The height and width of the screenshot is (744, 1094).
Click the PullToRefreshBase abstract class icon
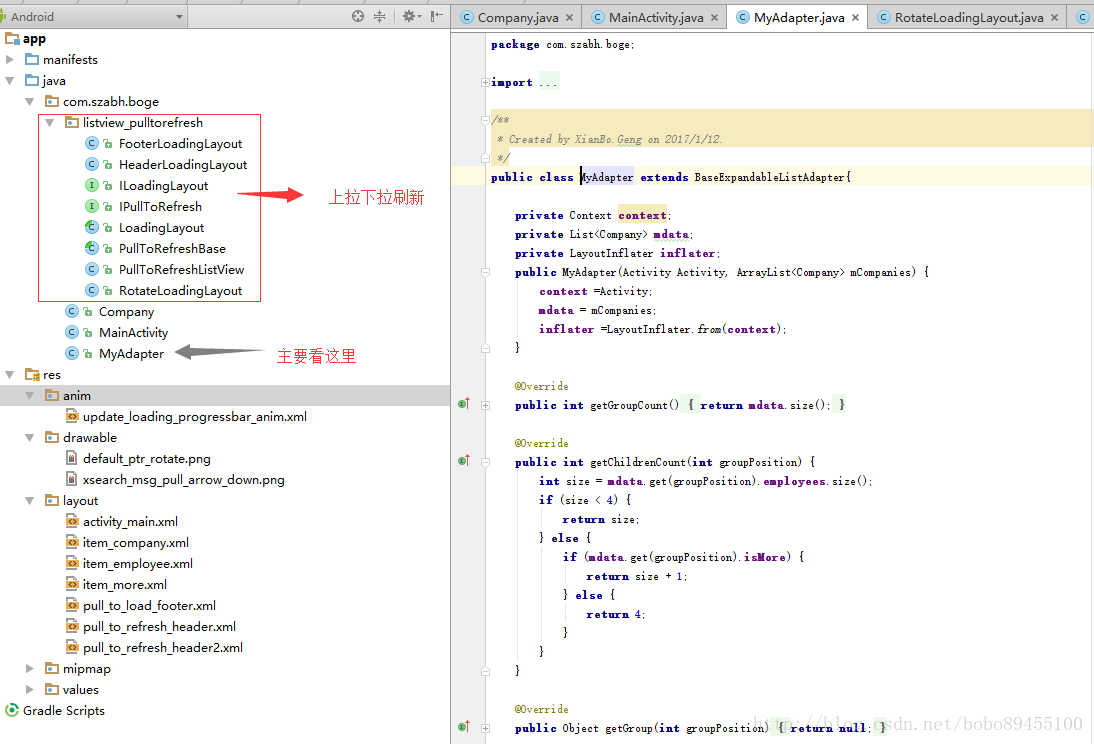(x=91, y=248)
